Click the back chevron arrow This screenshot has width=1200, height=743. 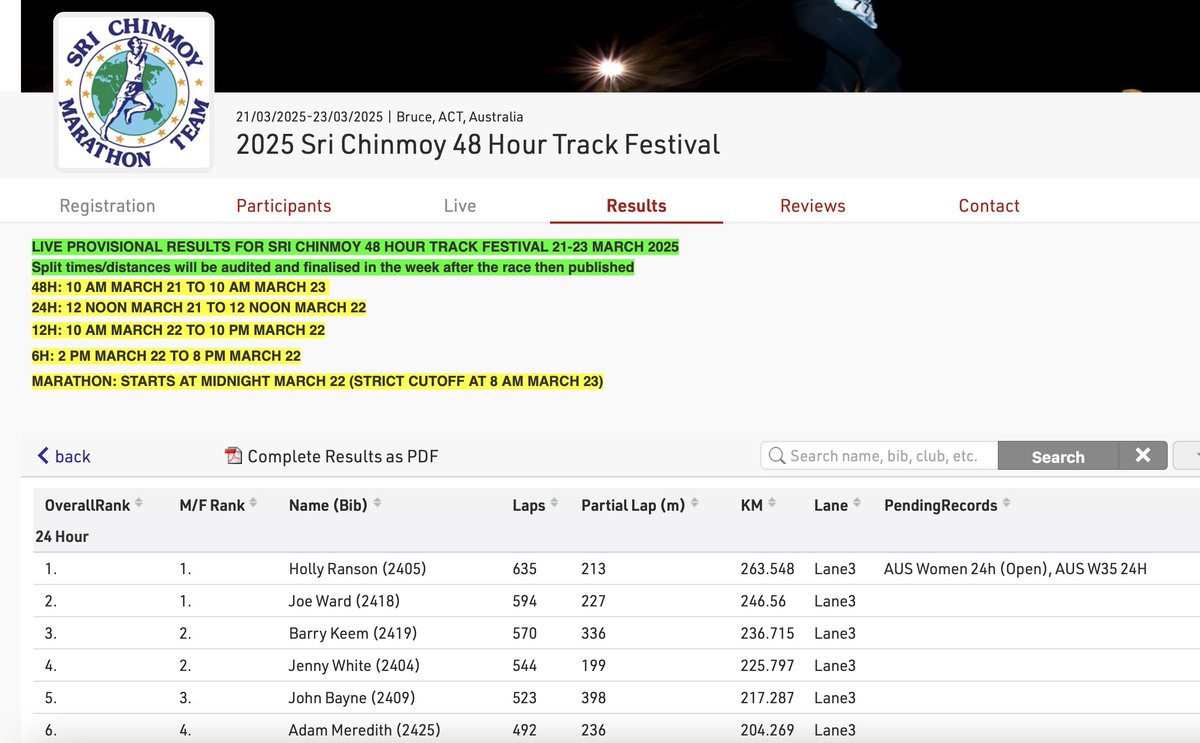click(x=43, y=456)
